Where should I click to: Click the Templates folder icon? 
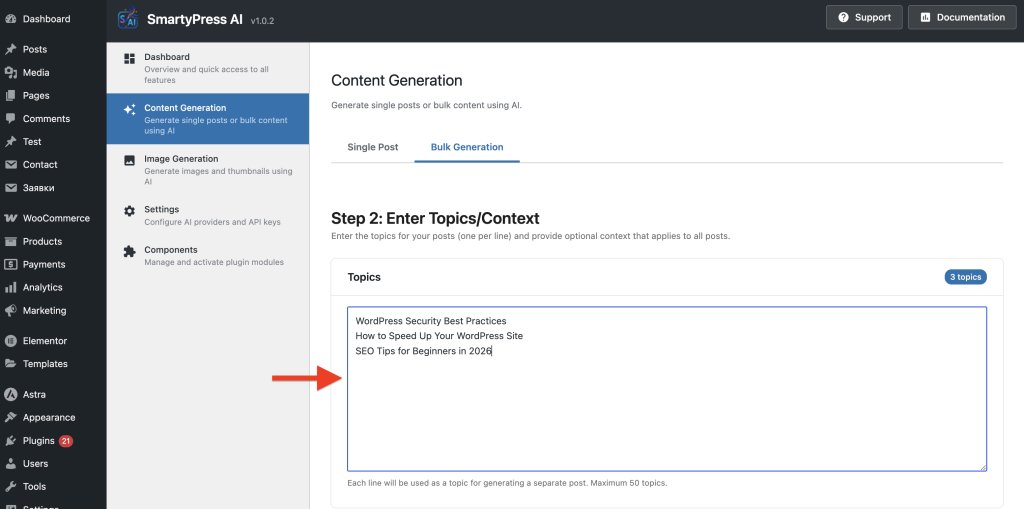pos(10,364)
